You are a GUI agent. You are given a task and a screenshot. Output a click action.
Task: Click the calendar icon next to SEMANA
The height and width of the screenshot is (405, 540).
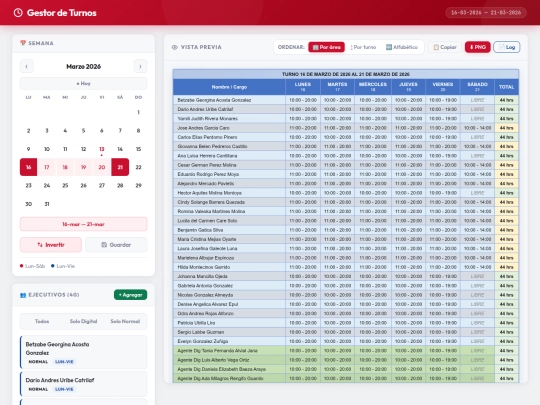click(x=23, y=43)
